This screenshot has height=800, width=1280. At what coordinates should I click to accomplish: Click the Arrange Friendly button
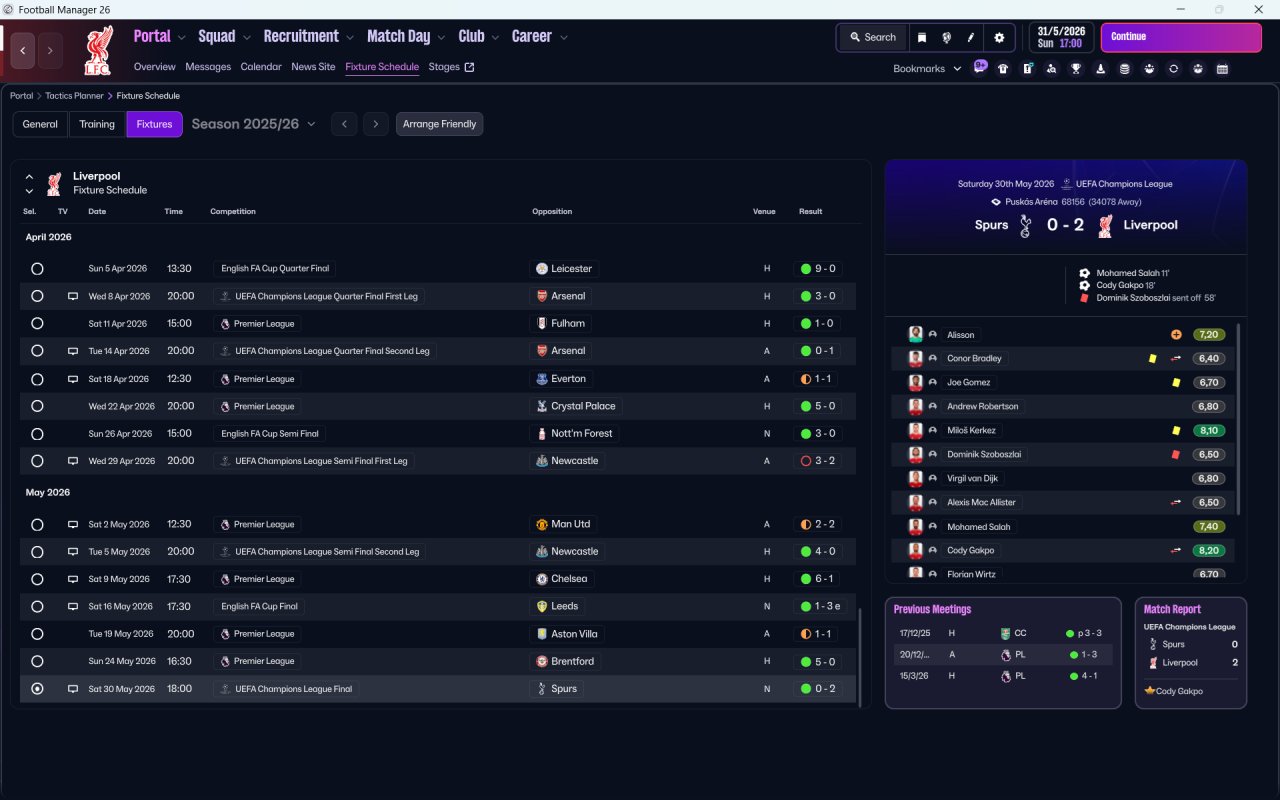(x=440, y=124)
